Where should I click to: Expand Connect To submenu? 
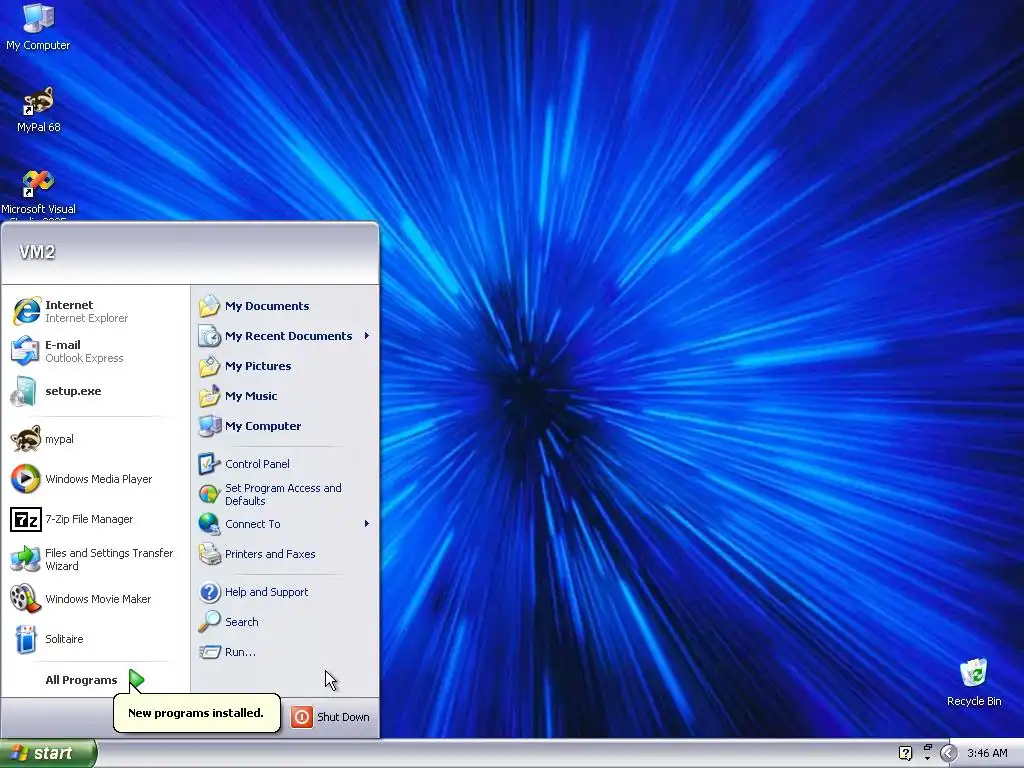pyautogui.click(x=285, y=524)
